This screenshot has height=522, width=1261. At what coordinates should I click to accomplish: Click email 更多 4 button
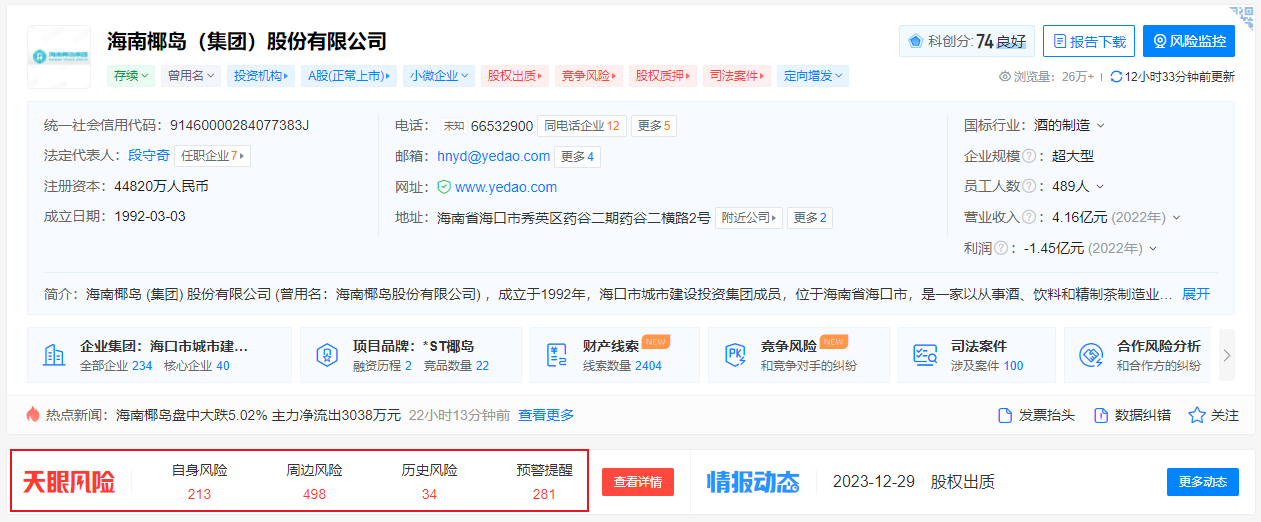[x=579, y=156]
